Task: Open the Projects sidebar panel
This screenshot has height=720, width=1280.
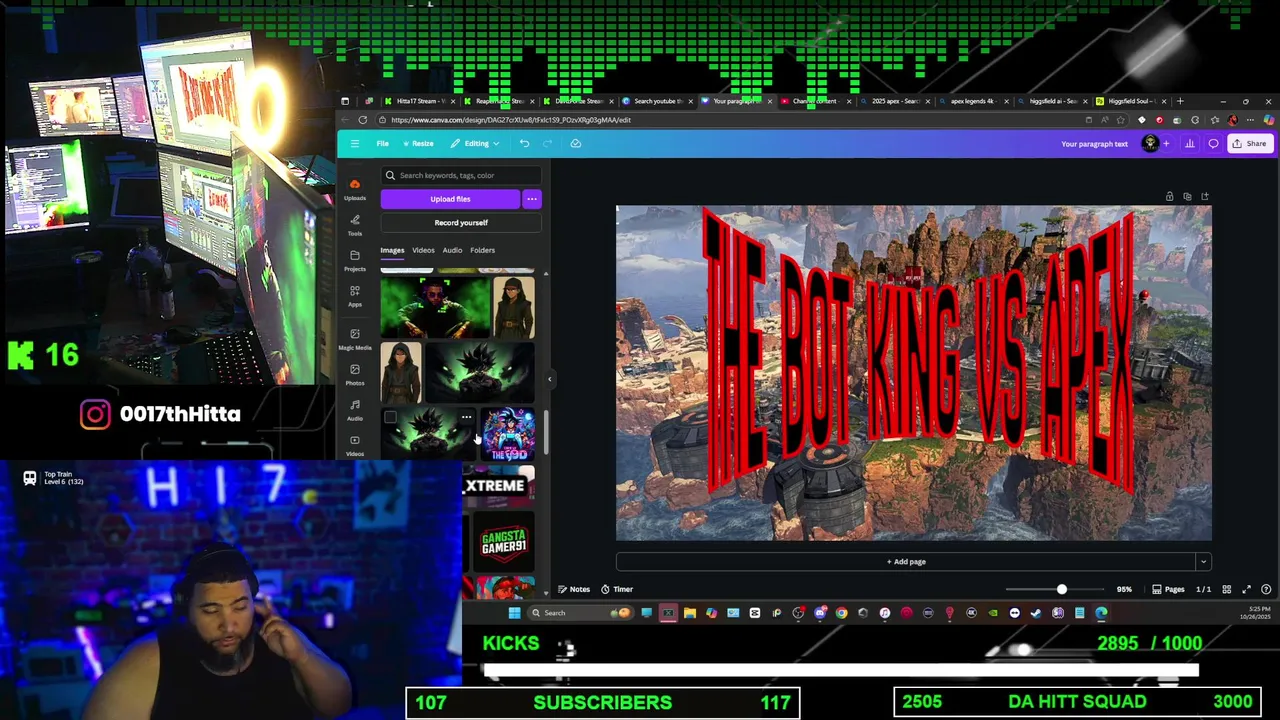Action: [355, 261]
